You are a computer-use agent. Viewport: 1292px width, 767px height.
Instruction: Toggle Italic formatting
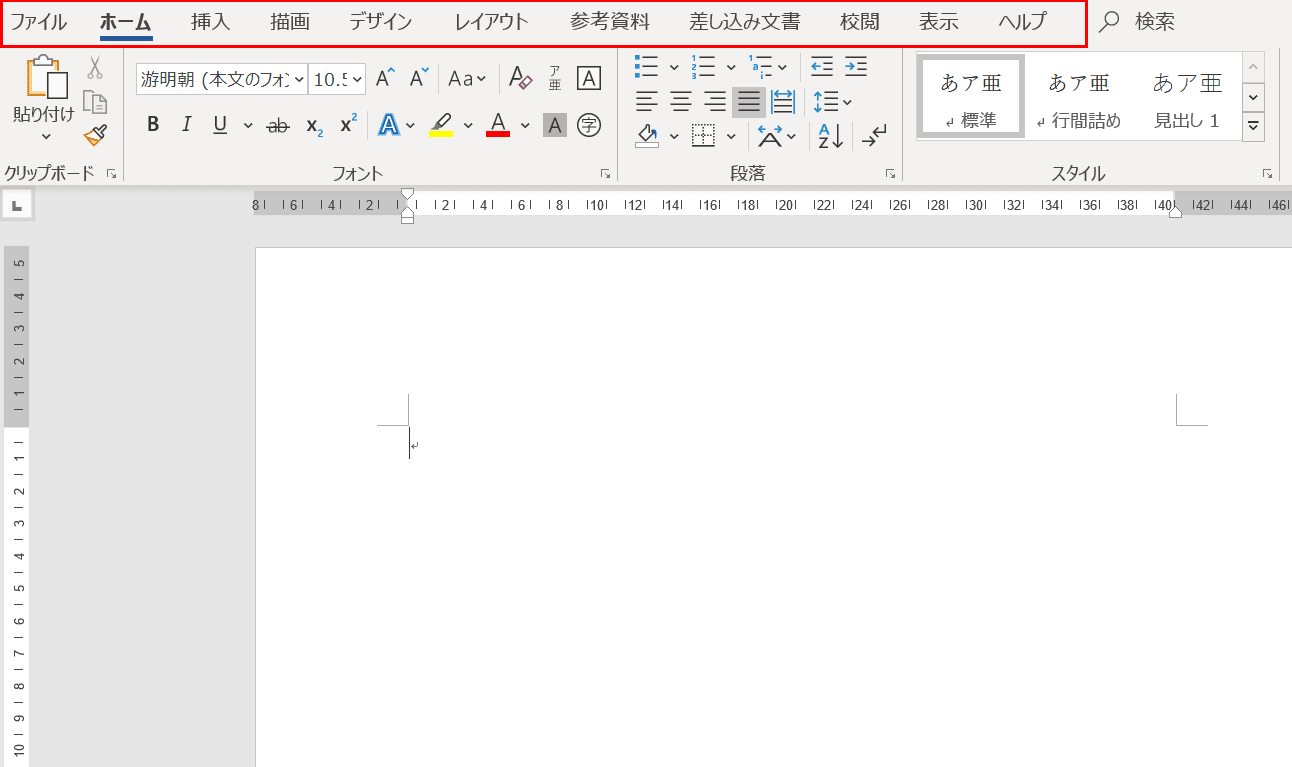186,125
